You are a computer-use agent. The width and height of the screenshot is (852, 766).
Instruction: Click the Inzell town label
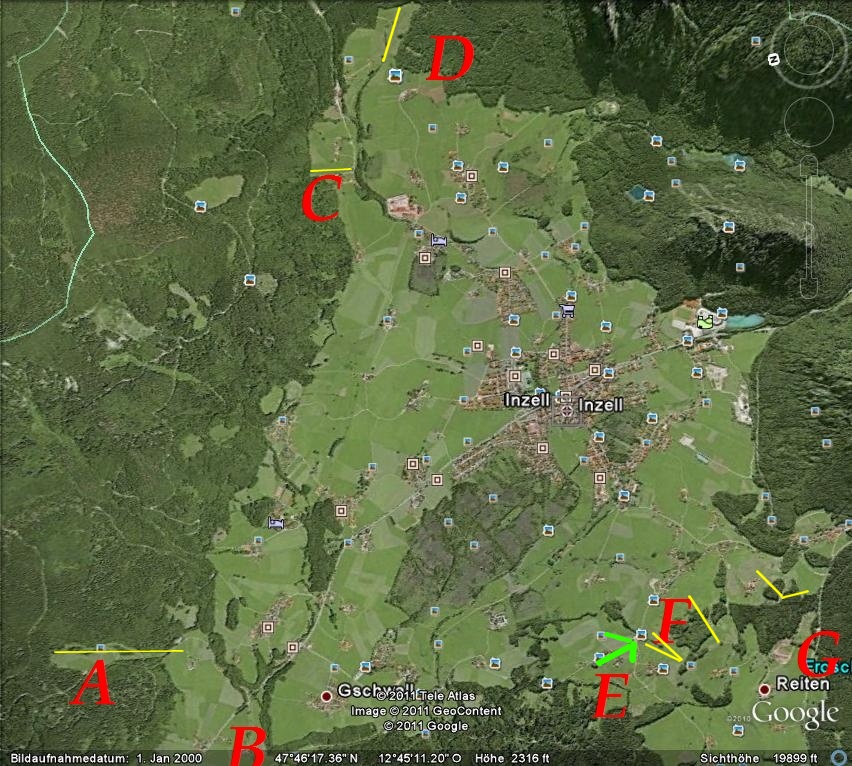pos(527,401)
